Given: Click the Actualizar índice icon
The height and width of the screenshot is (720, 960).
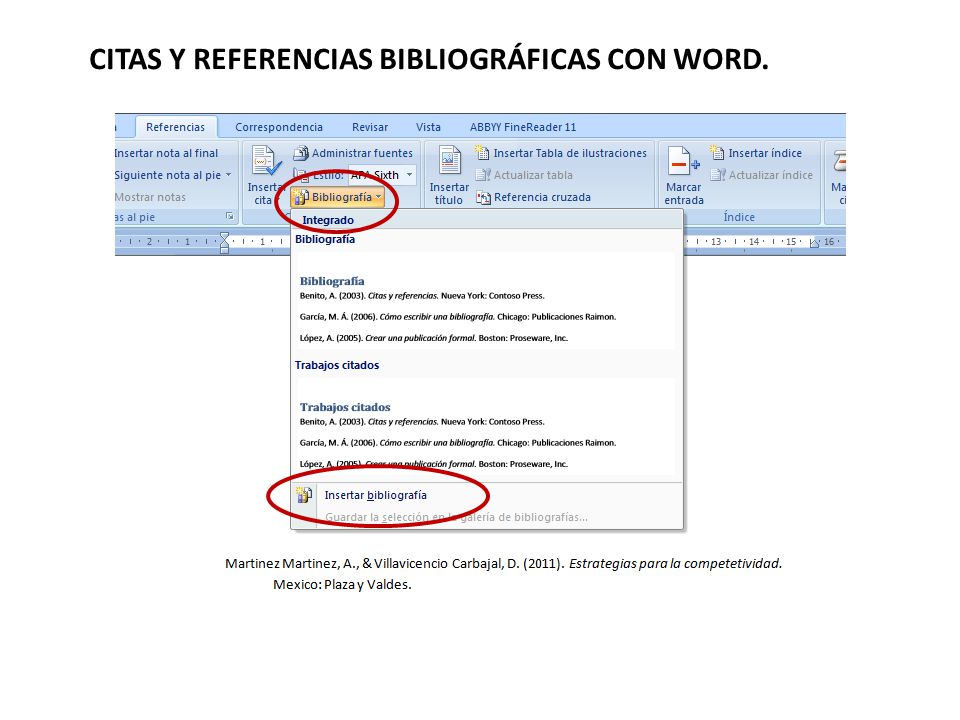Looking at the screenshot, I should coord(718,175).
